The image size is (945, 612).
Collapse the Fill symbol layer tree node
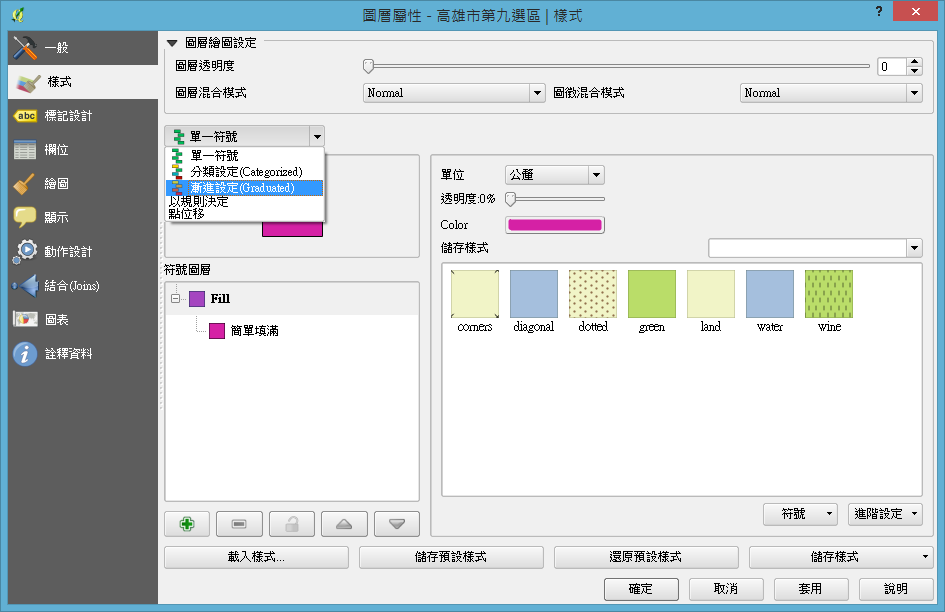pyautogui.click(x=175, y=299)
